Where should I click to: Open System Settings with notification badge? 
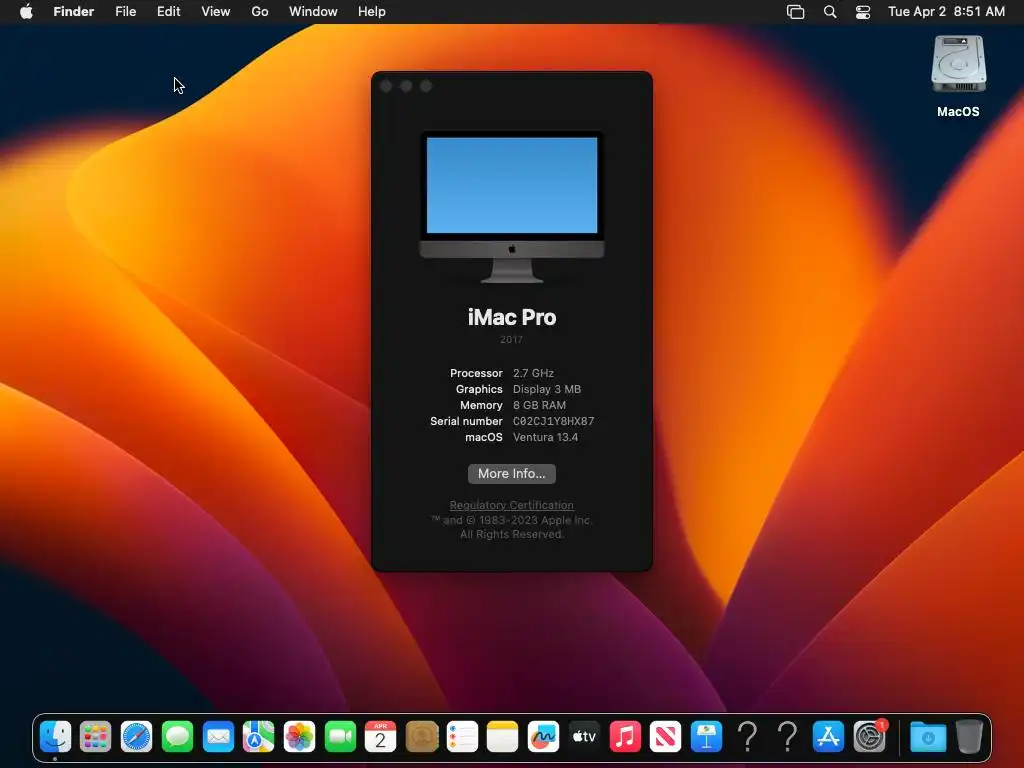click(x=870, y=737)
